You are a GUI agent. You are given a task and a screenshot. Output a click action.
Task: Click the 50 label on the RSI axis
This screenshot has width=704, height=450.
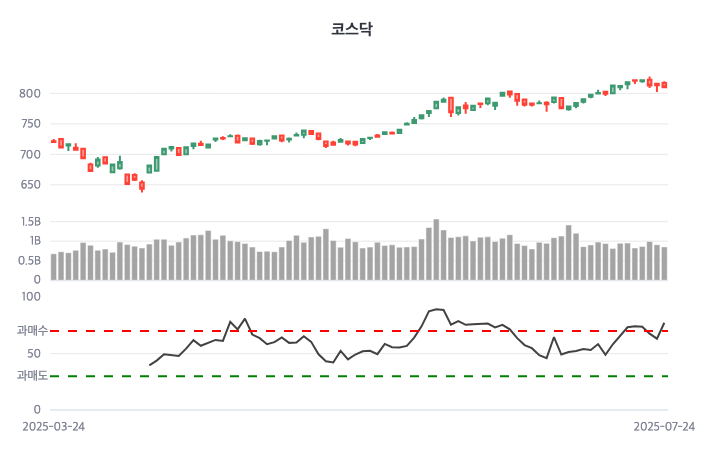click(33, 354)
